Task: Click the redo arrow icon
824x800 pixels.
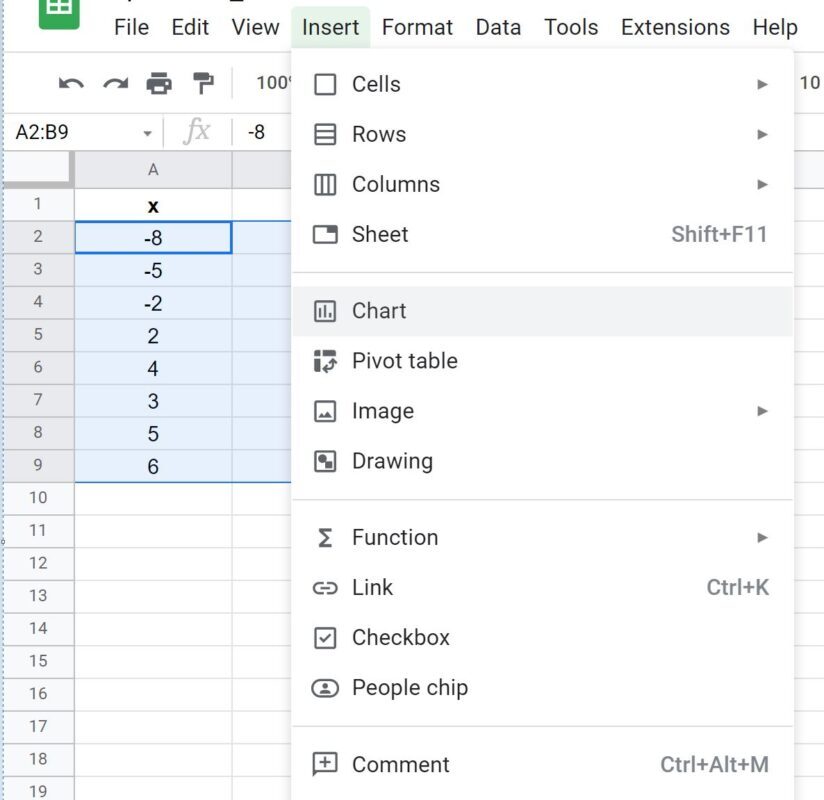Action: point(115,84)
